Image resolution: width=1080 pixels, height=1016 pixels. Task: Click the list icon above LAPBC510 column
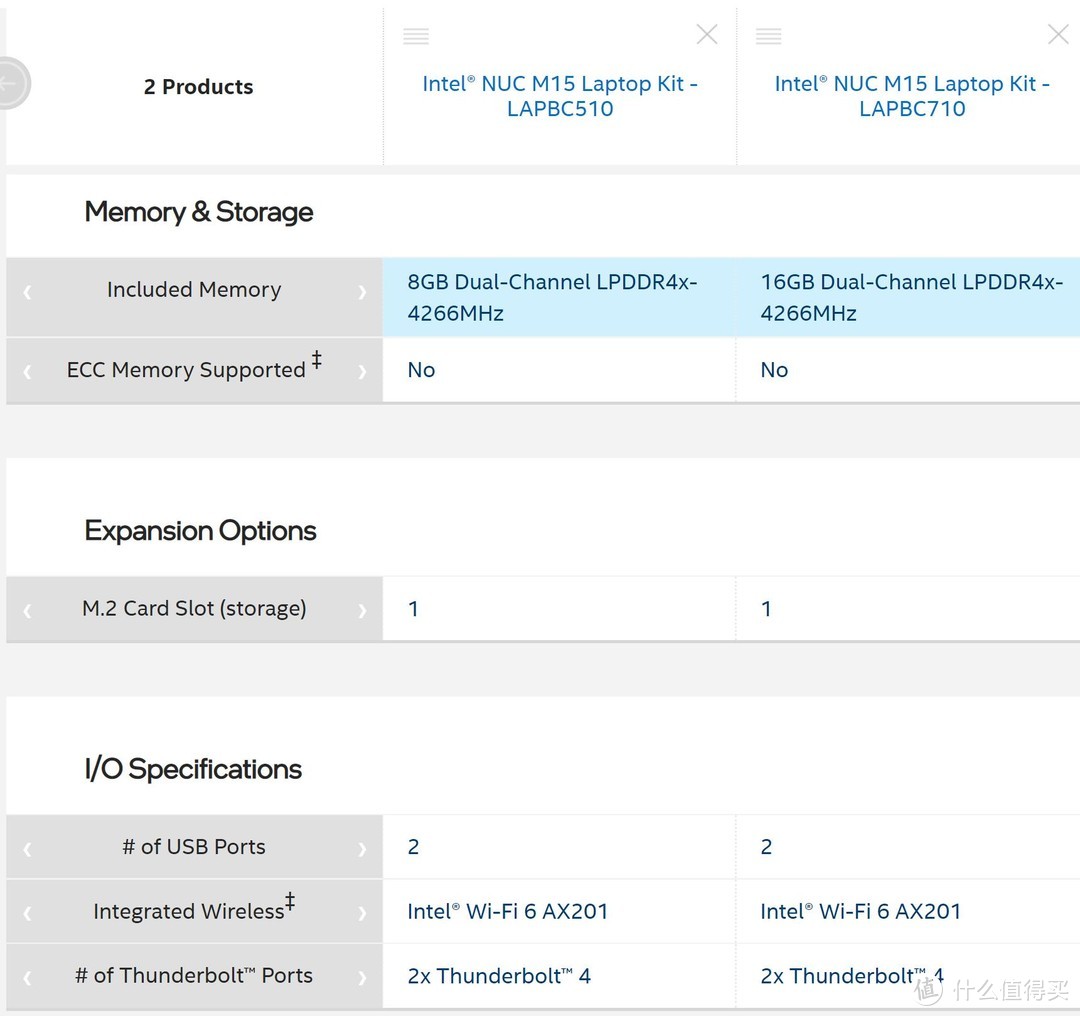pos(416,35)
